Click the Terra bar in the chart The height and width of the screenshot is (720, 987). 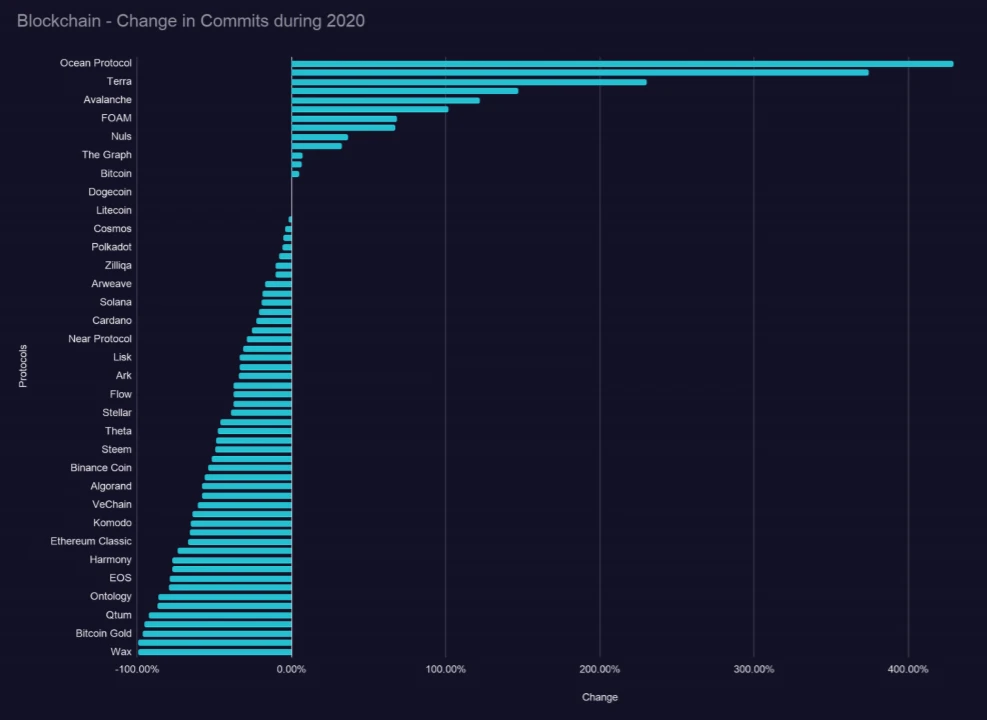(469, 82)
